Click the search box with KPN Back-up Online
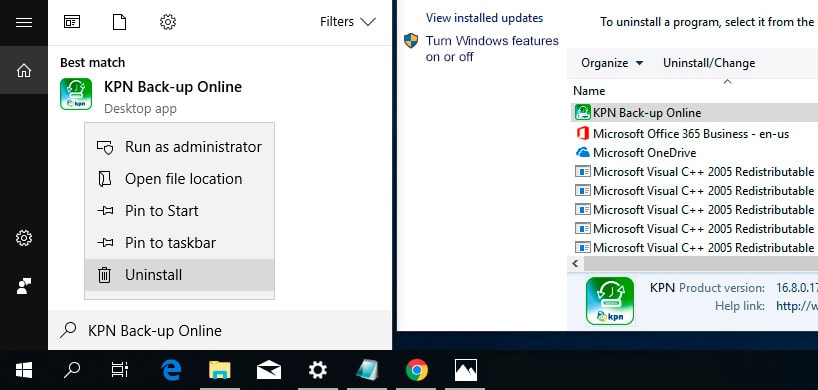This screenshot has width=818, height=390. click(x=220, y=331)
